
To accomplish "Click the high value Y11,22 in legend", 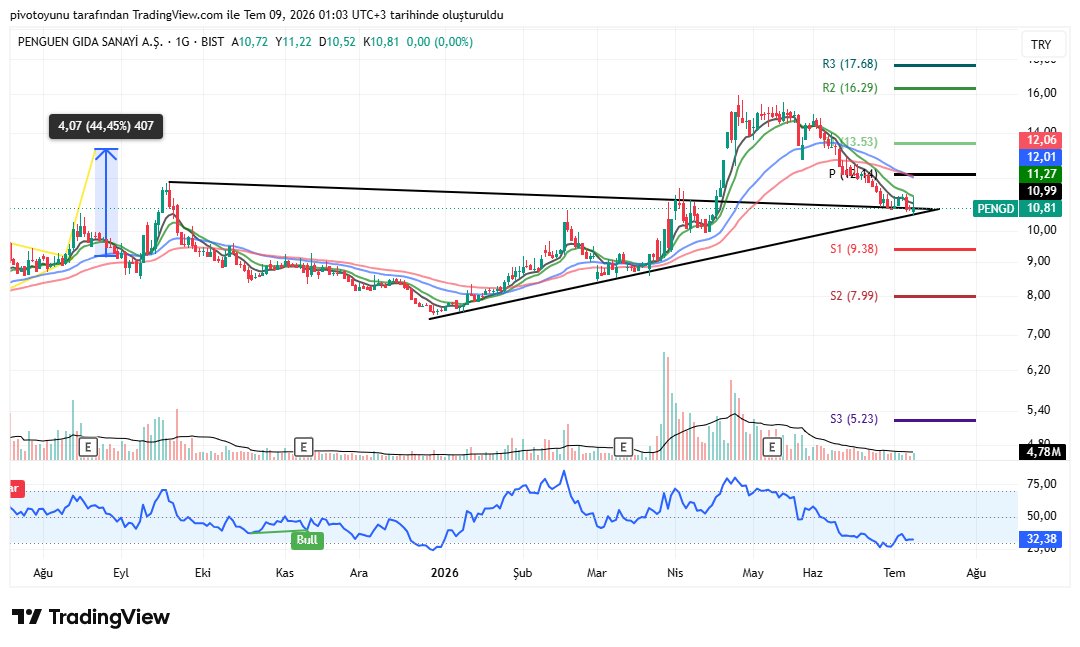I will (x=293, y=42).
